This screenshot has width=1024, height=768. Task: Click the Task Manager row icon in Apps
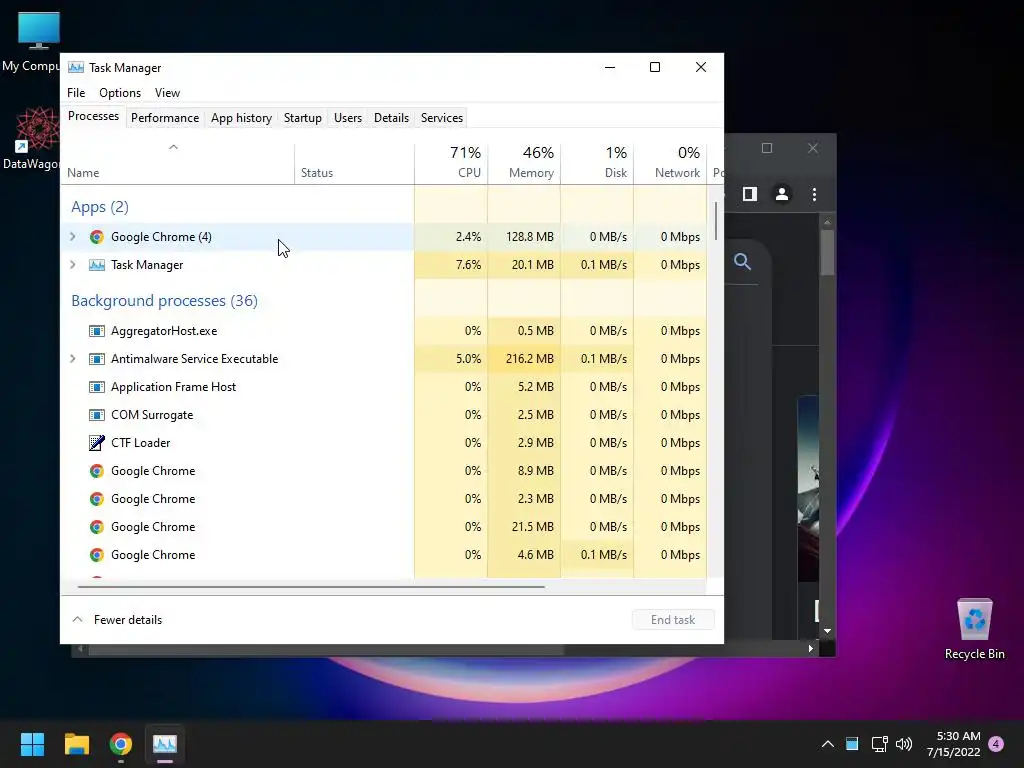[97, 265]
